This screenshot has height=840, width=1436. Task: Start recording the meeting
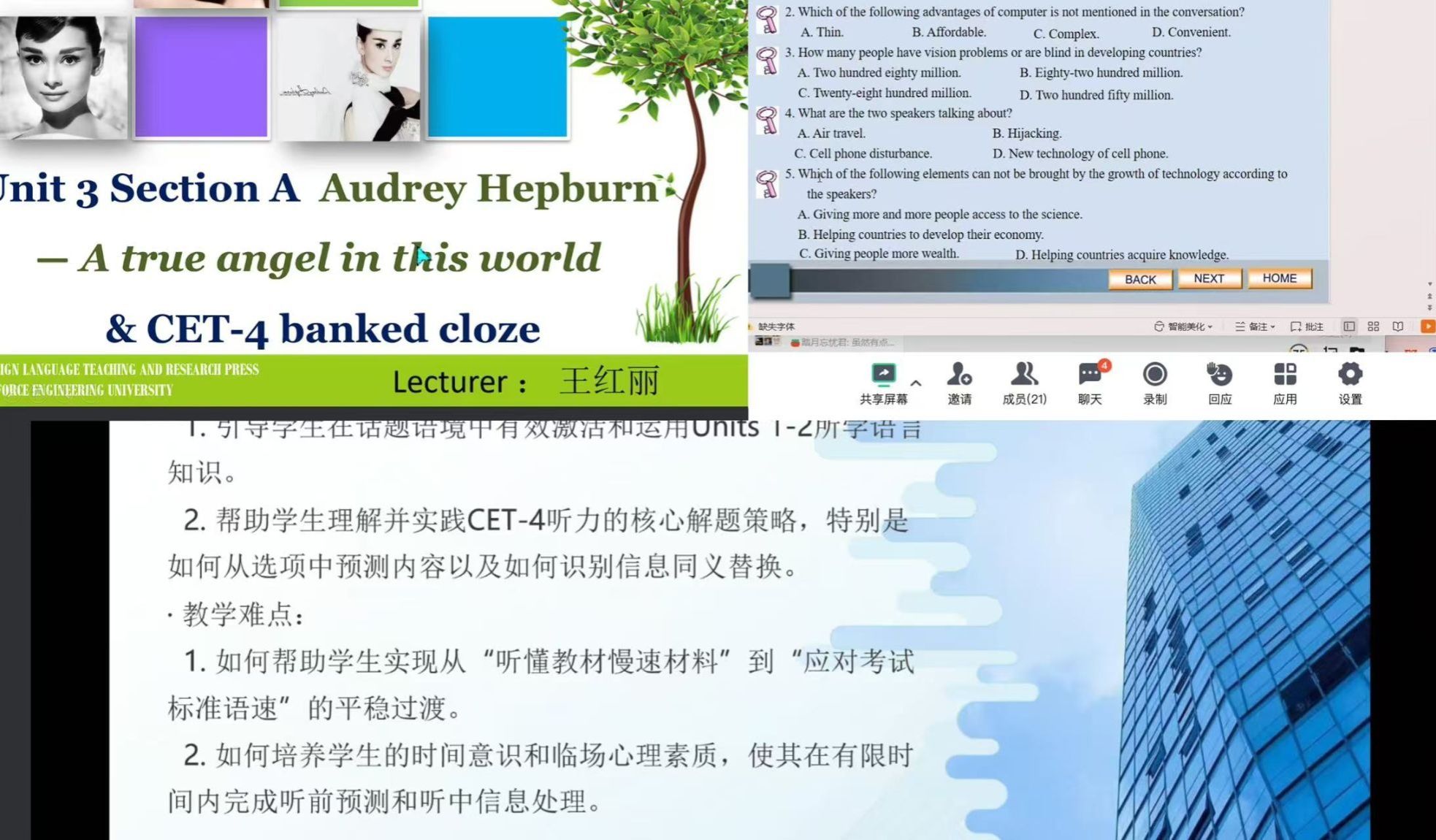point(1154,375)
